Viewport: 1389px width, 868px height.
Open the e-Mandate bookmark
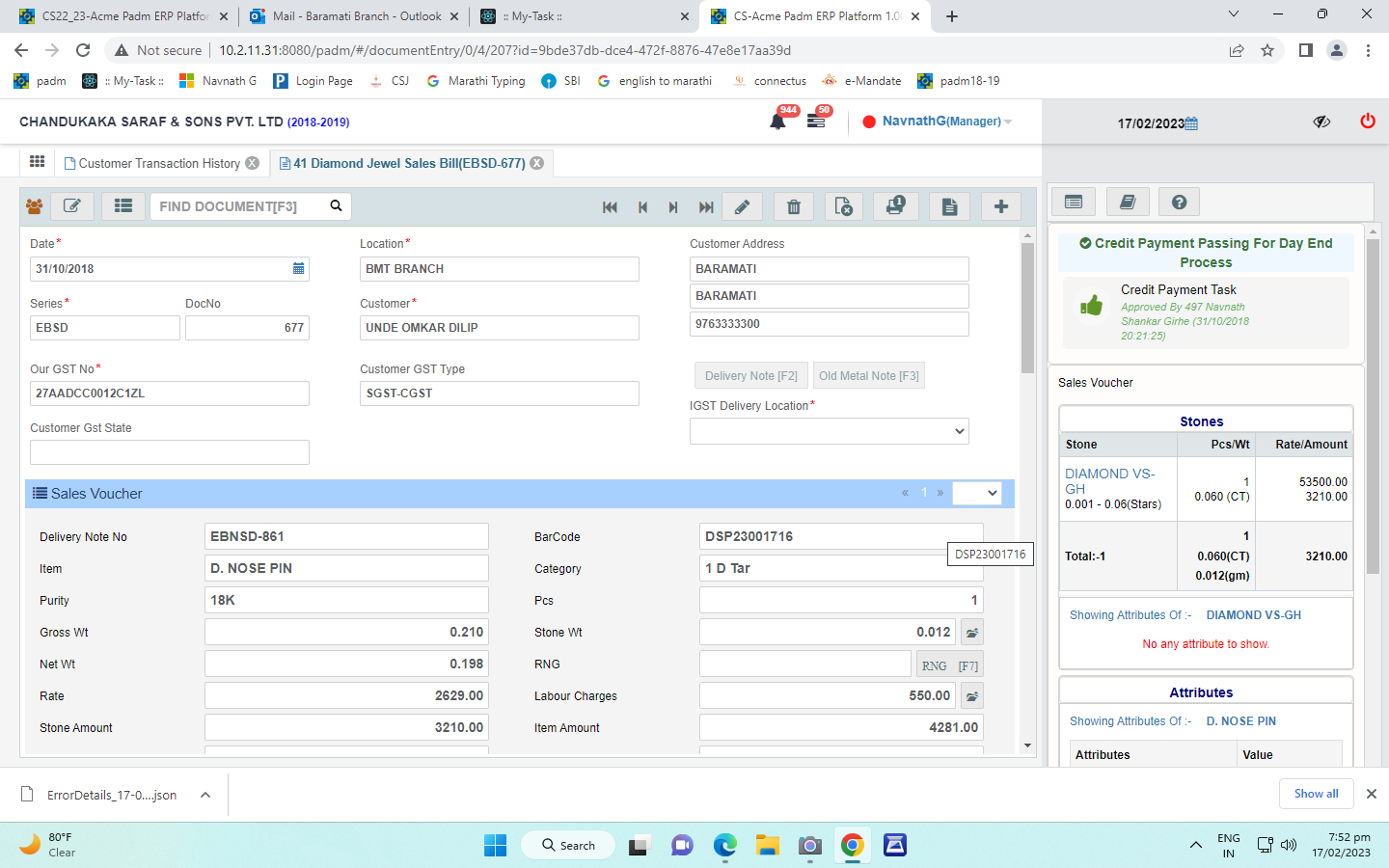click(861, 81)
